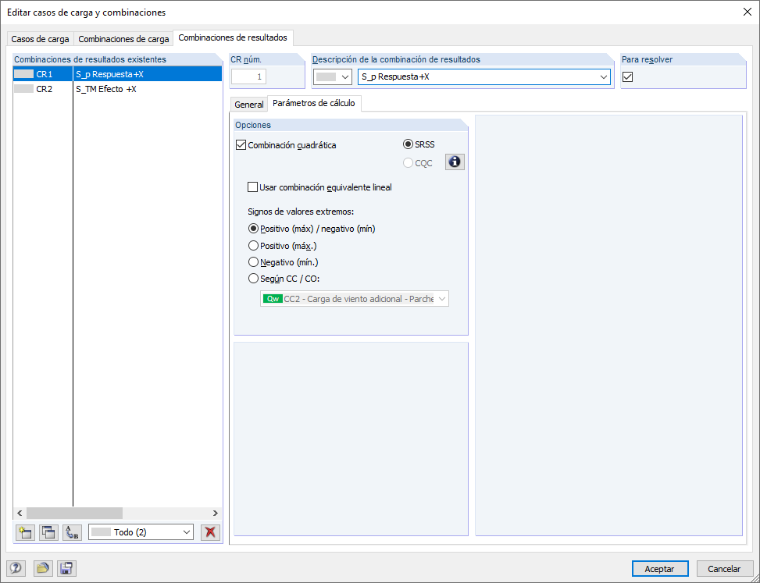
Task: Click the new result combination icon
Action: 25,532
